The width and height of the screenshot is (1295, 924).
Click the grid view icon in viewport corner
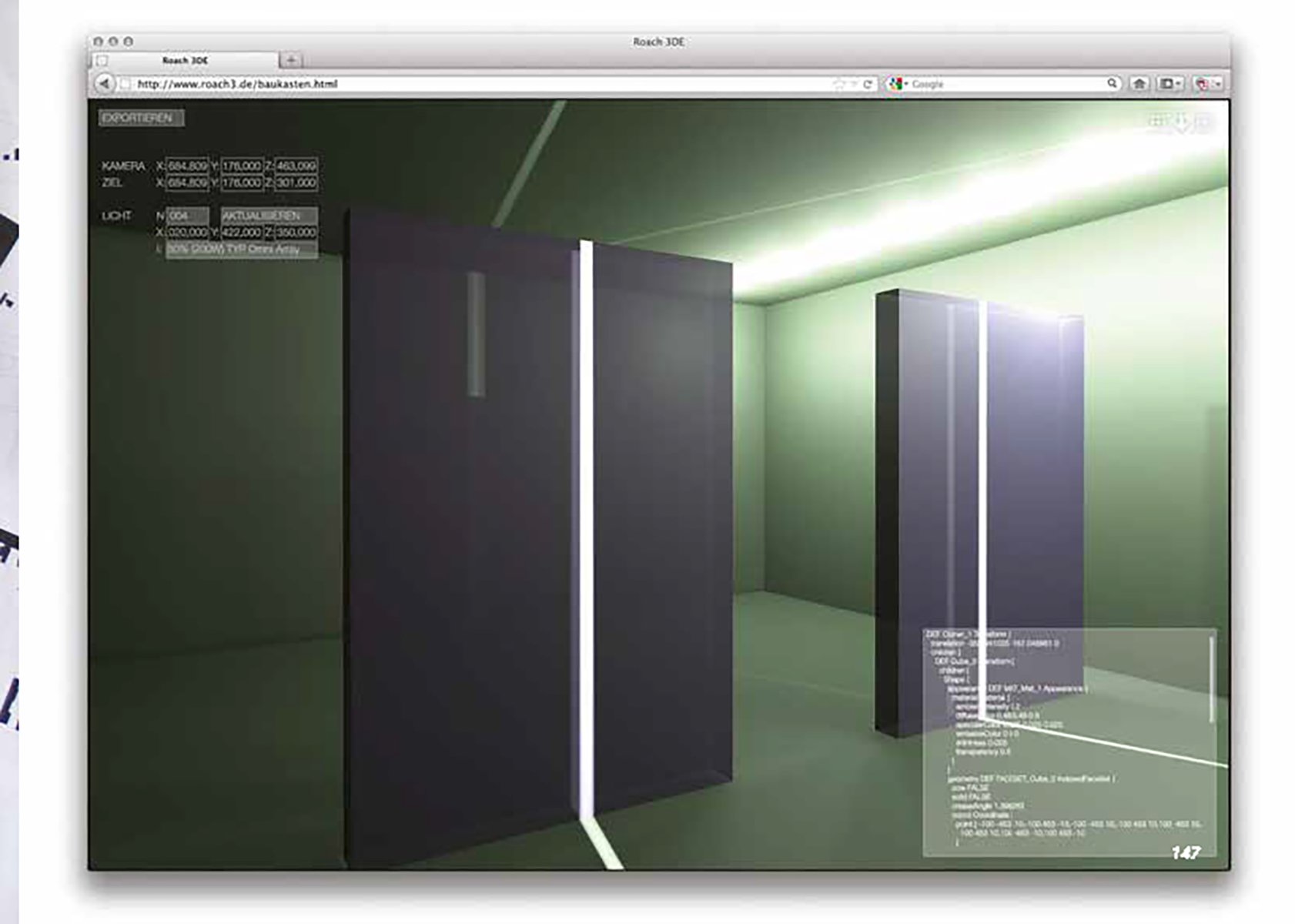click(1157, 121)
